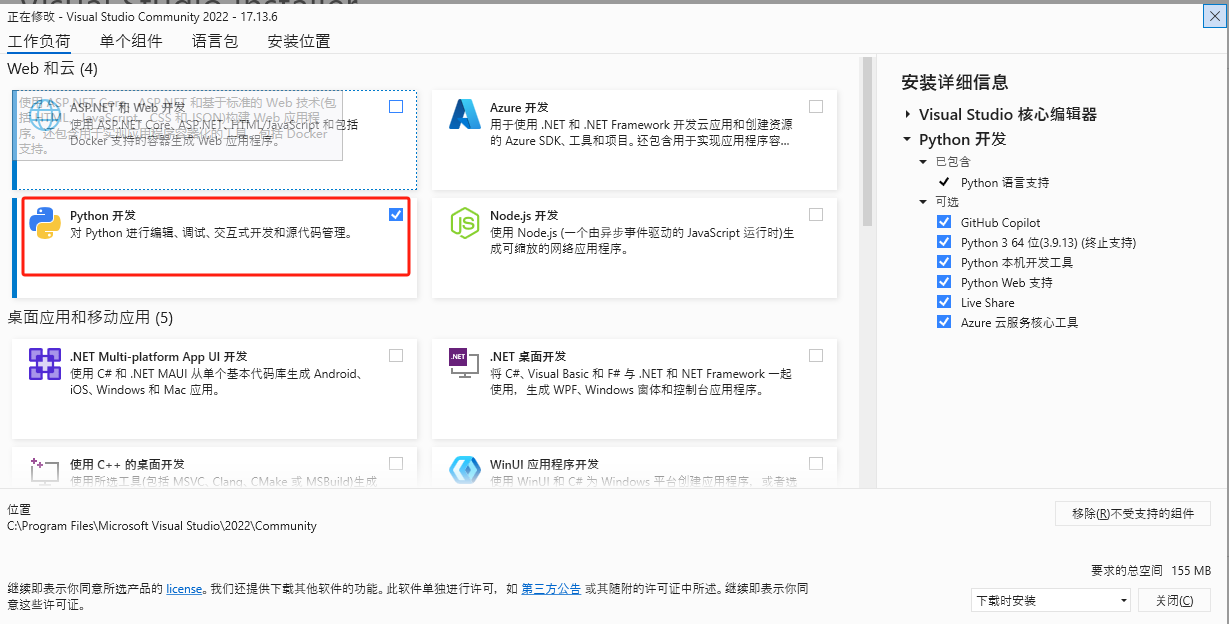Image resolution: width=1229 pixels, height=624 pixels.
Task: Click the Python development logo icon
Action: [x=45, y=223]
